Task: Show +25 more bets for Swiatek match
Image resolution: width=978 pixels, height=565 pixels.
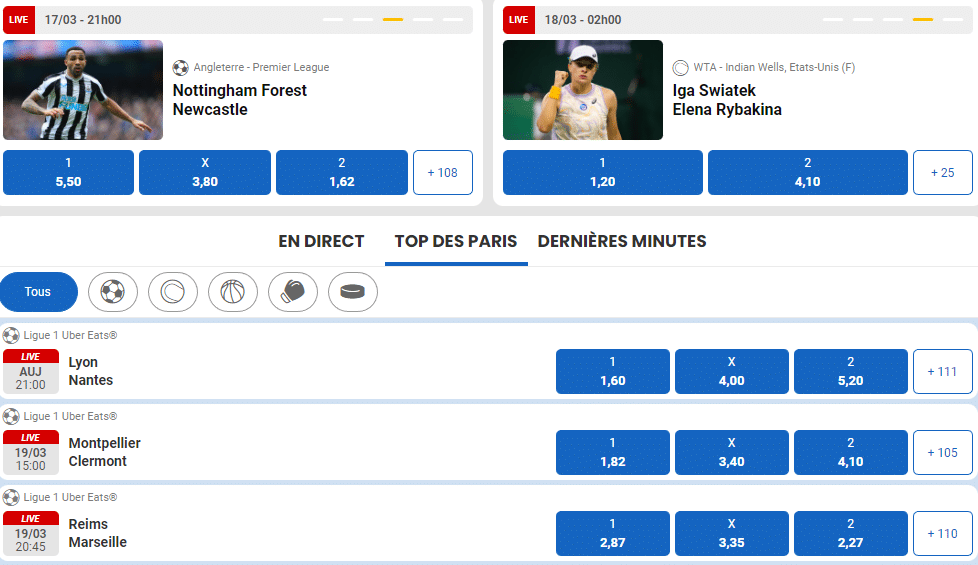Action: click(942, 173)
